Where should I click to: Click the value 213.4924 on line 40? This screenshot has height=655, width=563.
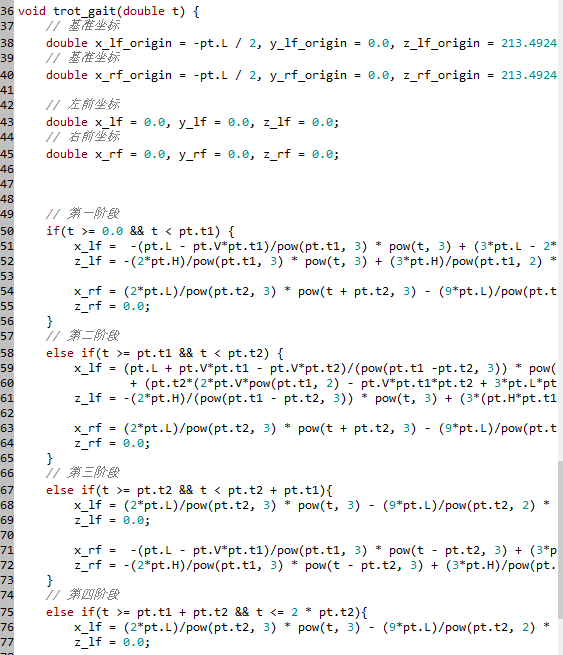[529, 75]
